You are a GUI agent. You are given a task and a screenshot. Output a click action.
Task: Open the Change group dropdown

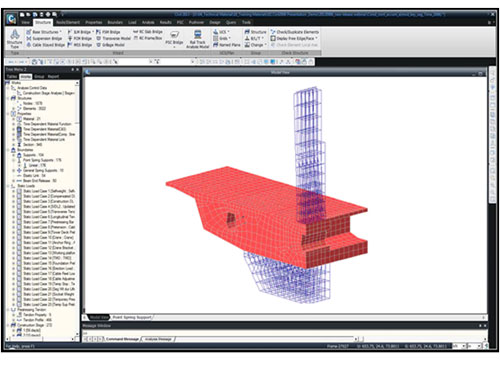[255, 45]
